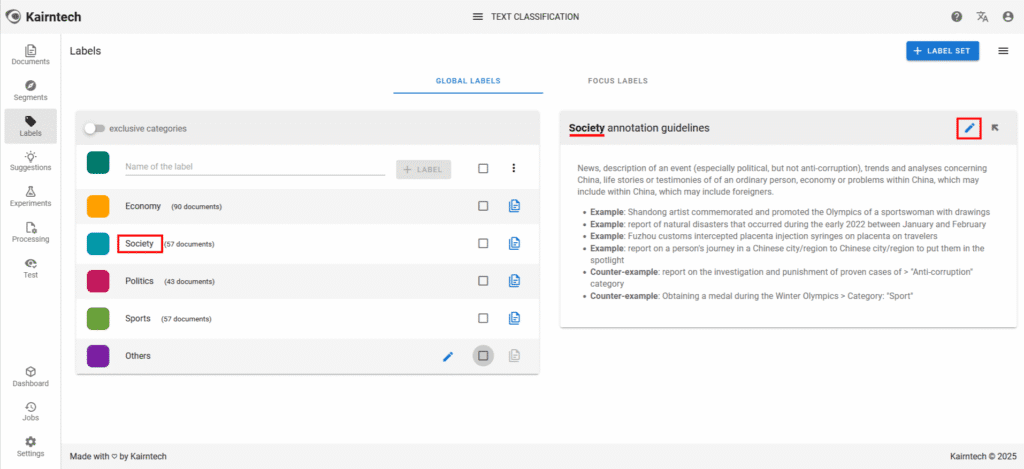Image resolution: width=1024 pixels, height=469 pixels.
Task: Select the Global Labels tab
Action: coord(467,81)
